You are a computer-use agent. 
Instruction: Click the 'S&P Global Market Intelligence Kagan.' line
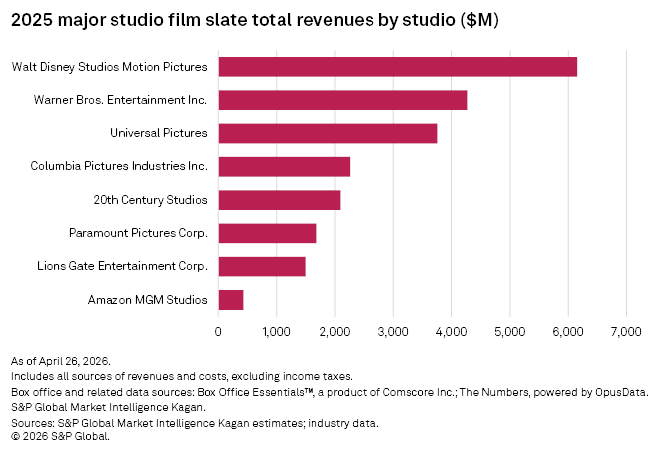[x=108, y=407]
